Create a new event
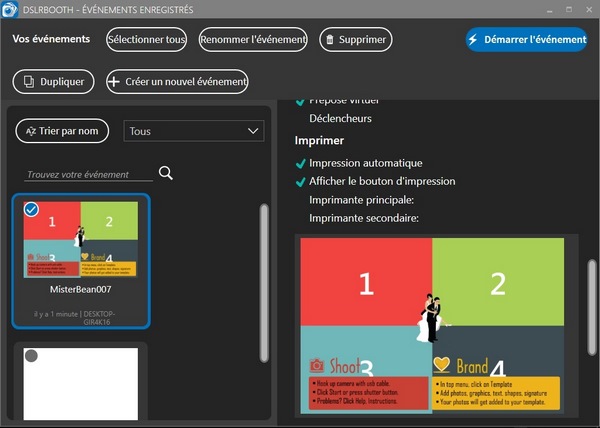The image size is (600, 428). [177, 81]
